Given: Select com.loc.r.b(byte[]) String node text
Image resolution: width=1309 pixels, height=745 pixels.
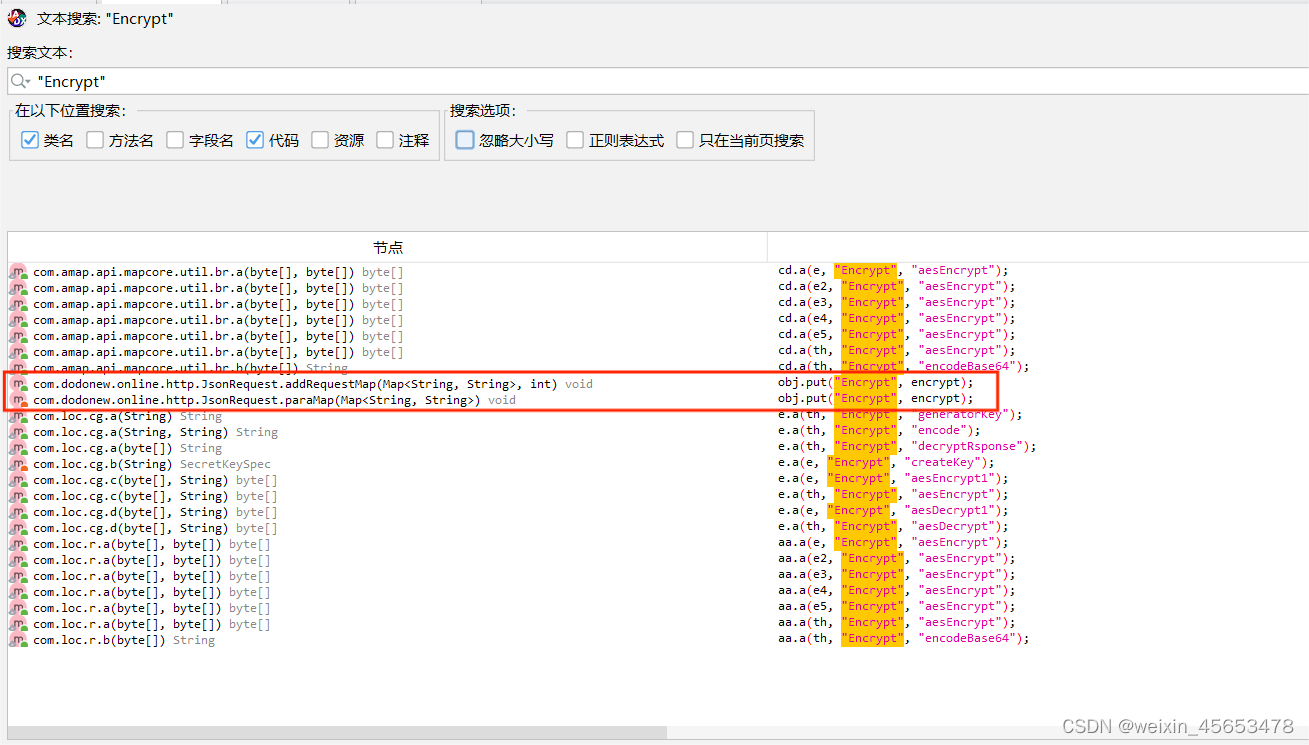Looking at the screenshot, I should pyautogui.click(x=124, y=640).
